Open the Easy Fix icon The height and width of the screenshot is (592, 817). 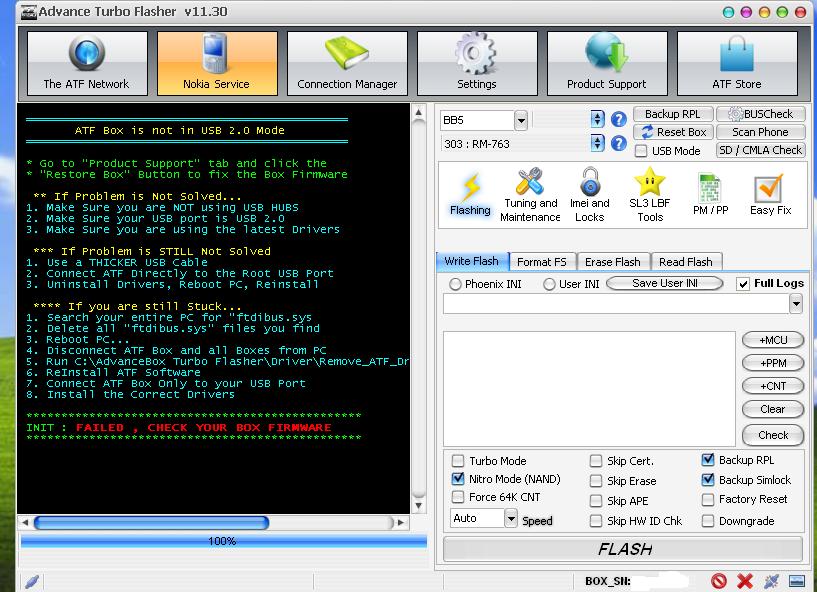click(x=770, y=195)
